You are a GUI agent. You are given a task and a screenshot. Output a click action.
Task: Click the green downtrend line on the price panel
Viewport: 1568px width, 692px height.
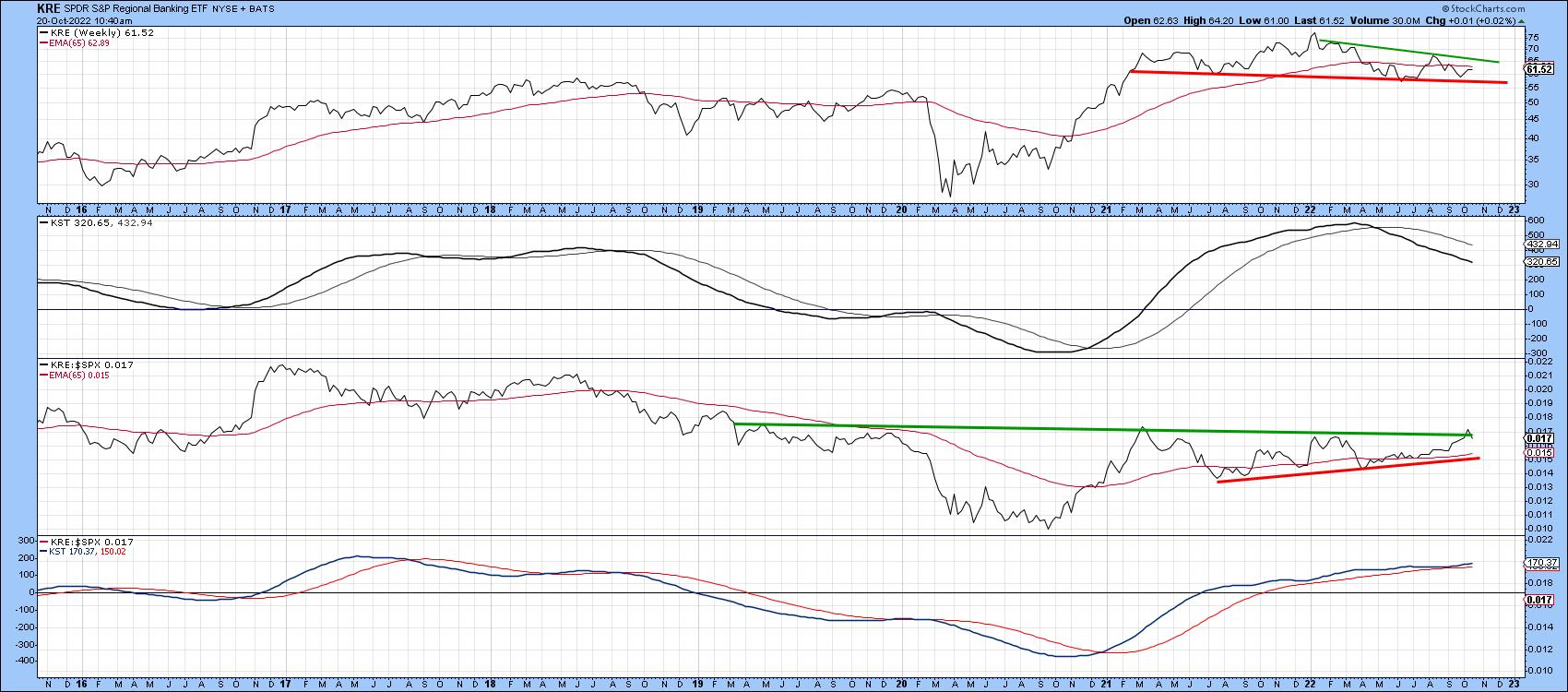pos(1408,51)
